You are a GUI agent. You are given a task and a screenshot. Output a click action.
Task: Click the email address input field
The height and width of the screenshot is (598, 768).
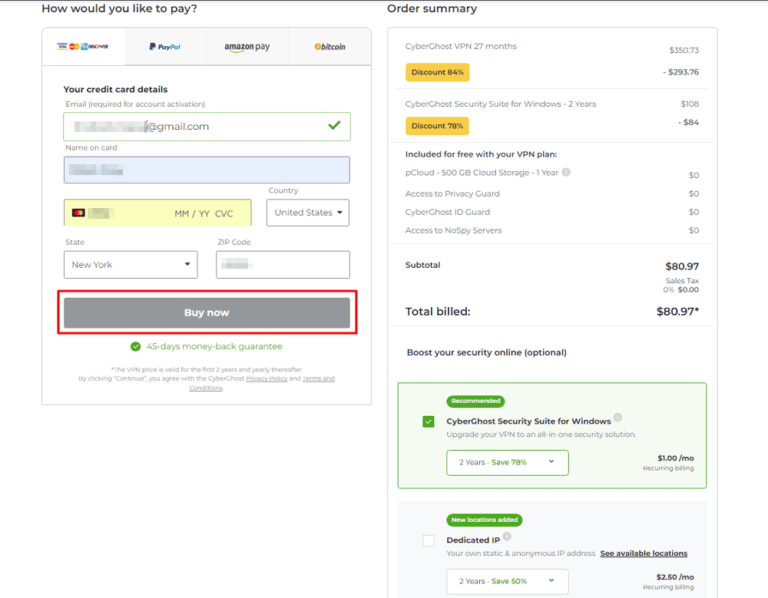point(207,126)
